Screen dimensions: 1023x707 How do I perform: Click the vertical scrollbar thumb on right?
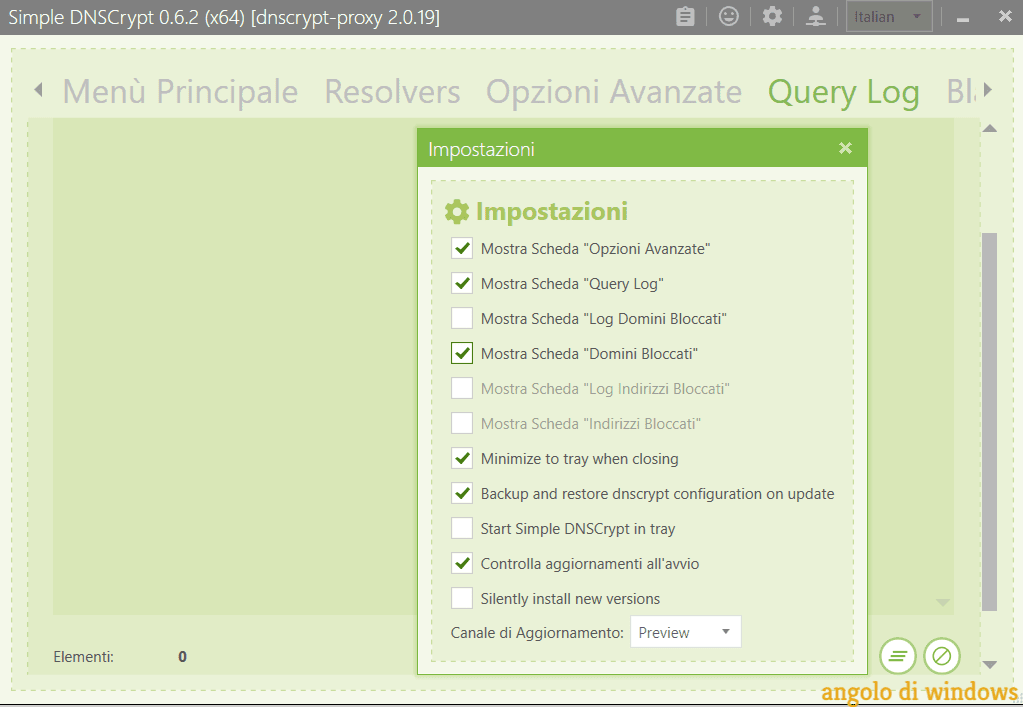tap(989, 420)
